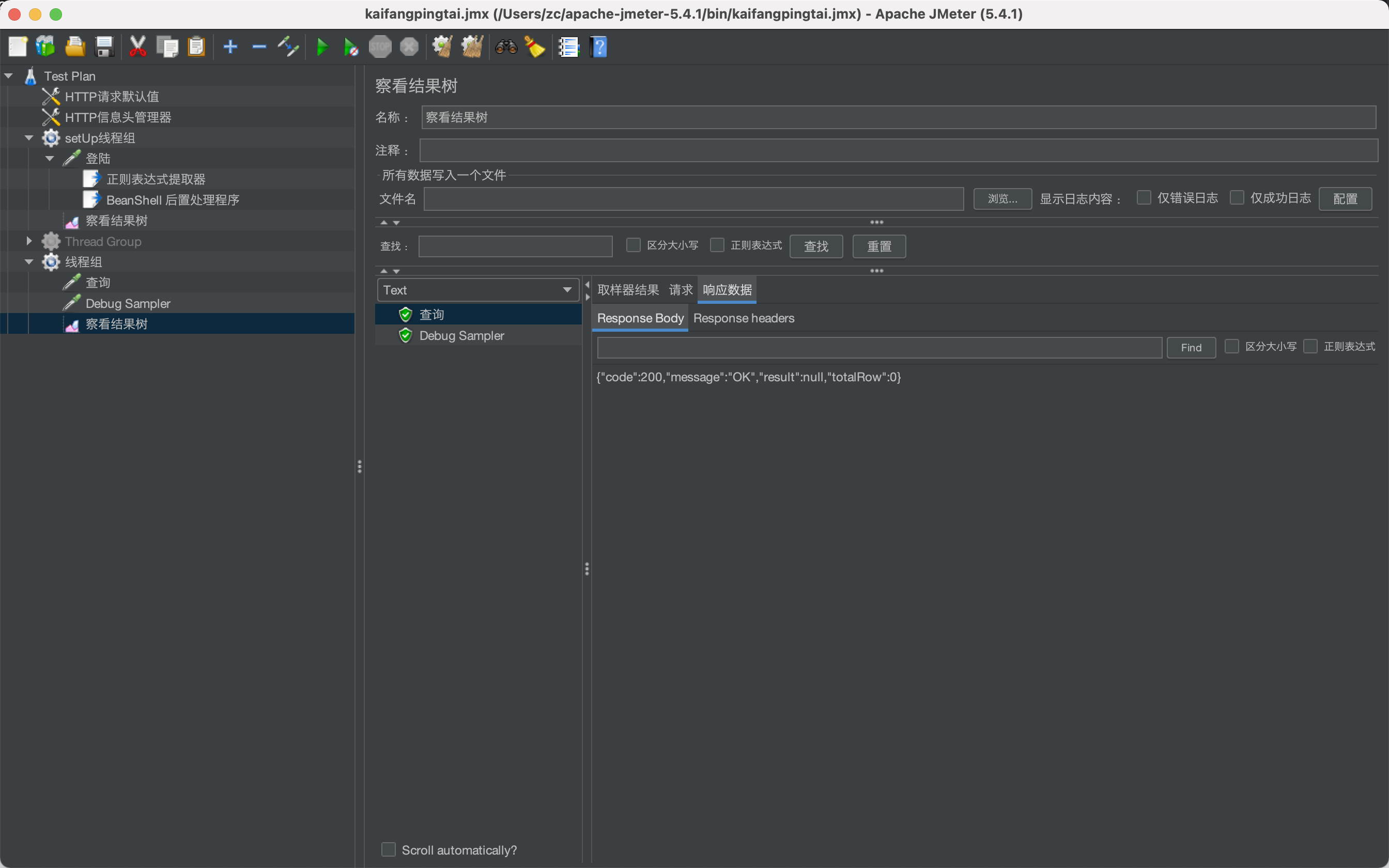Click the Save floppy disk icon
The image size is (1389, 868).
(x=104, y=47)
